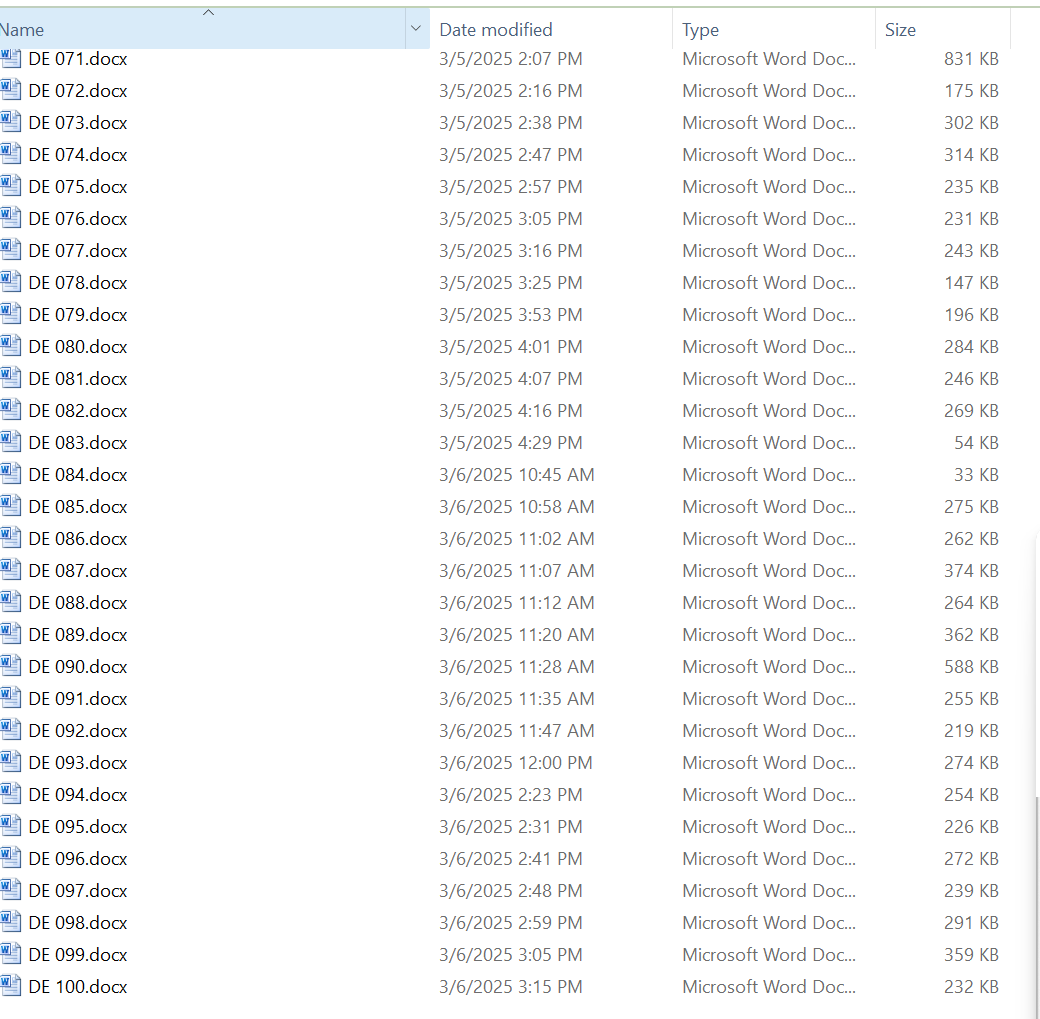Select the DE 099.docx file name
This screenshot has width=1040, height=1019.
pos(78,955)
